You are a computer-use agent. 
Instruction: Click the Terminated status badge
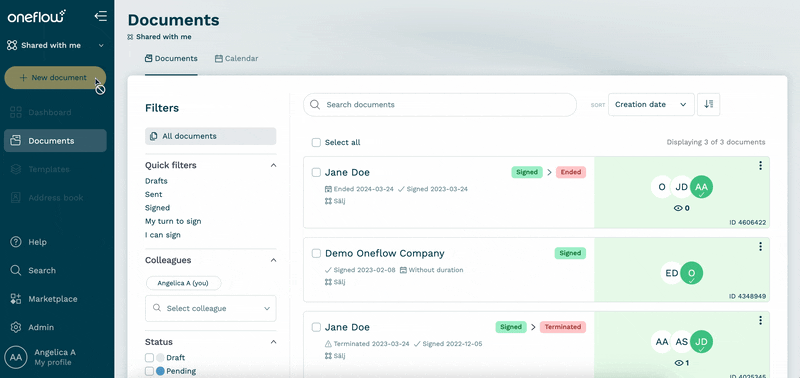pos(563,327)
